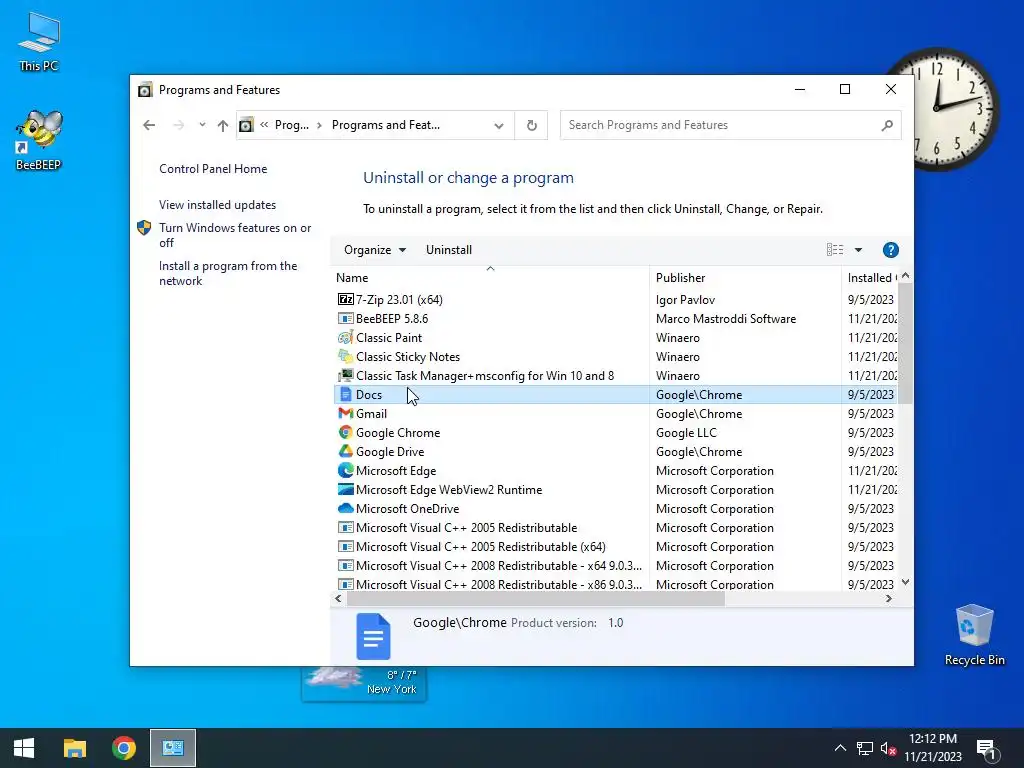This screenshot has width=1024, height=768.
Task: Click the Classic Task Manager icon
Action: (x=345, y=376)
